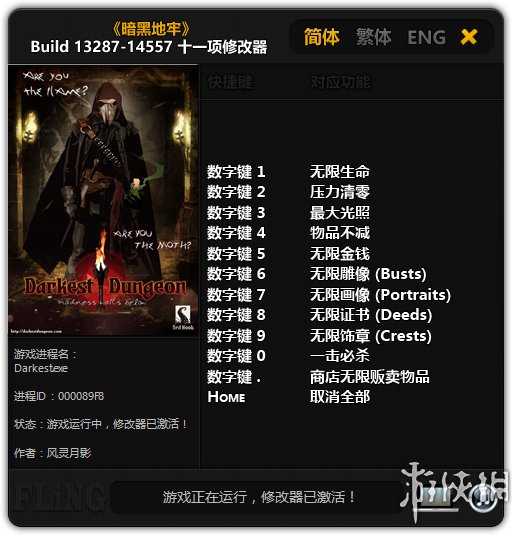Select 商店无限贩卖物品 function
This screenshot has height=535, width=512.
pyautogui.click(x=370, y=377)
